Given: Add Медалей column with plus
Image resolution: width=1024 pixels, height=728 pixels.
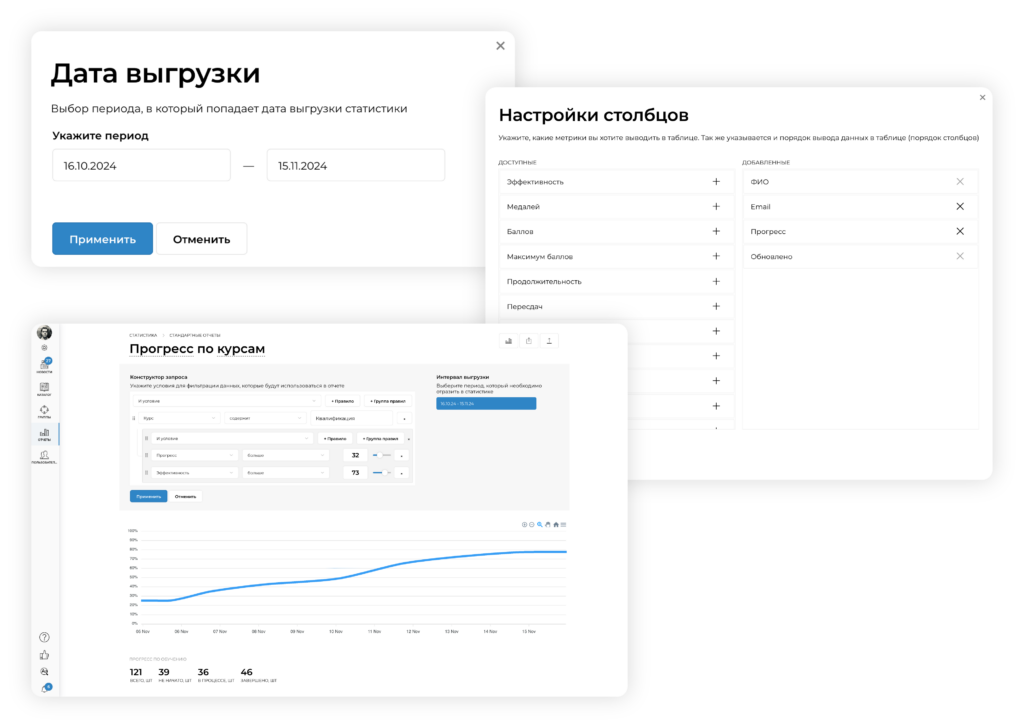Looking at the screenshot, I should click(716, 206).
